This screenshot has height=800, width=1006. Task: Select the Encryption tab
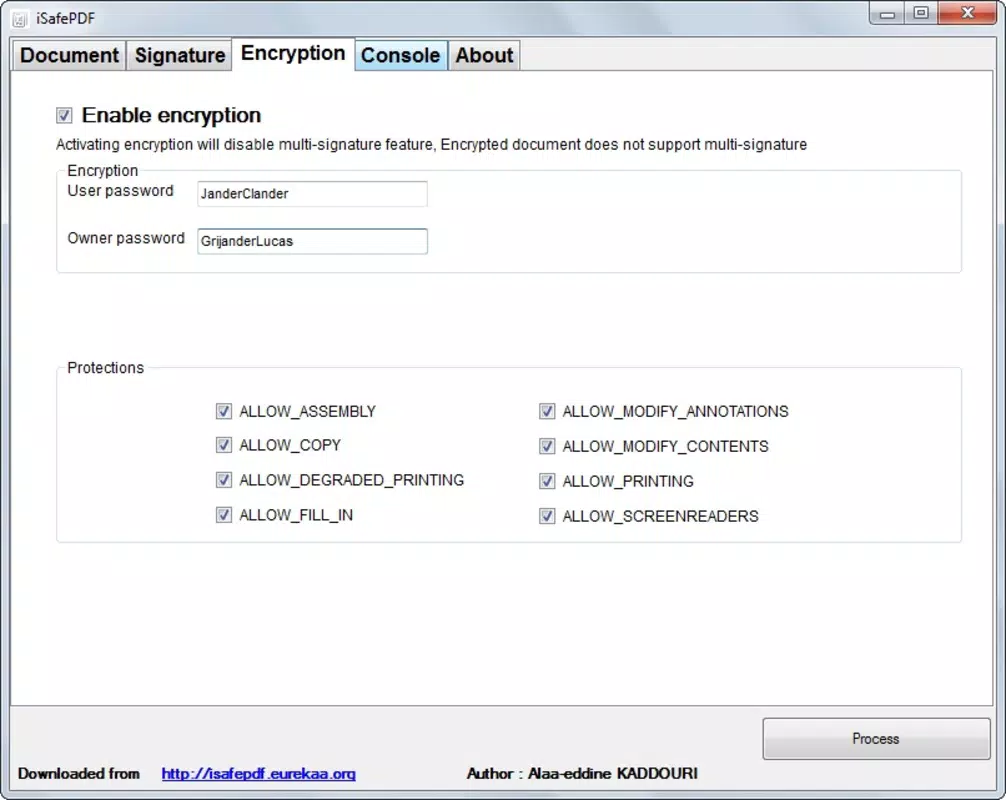pyautogui.click(x=293, y=53)
